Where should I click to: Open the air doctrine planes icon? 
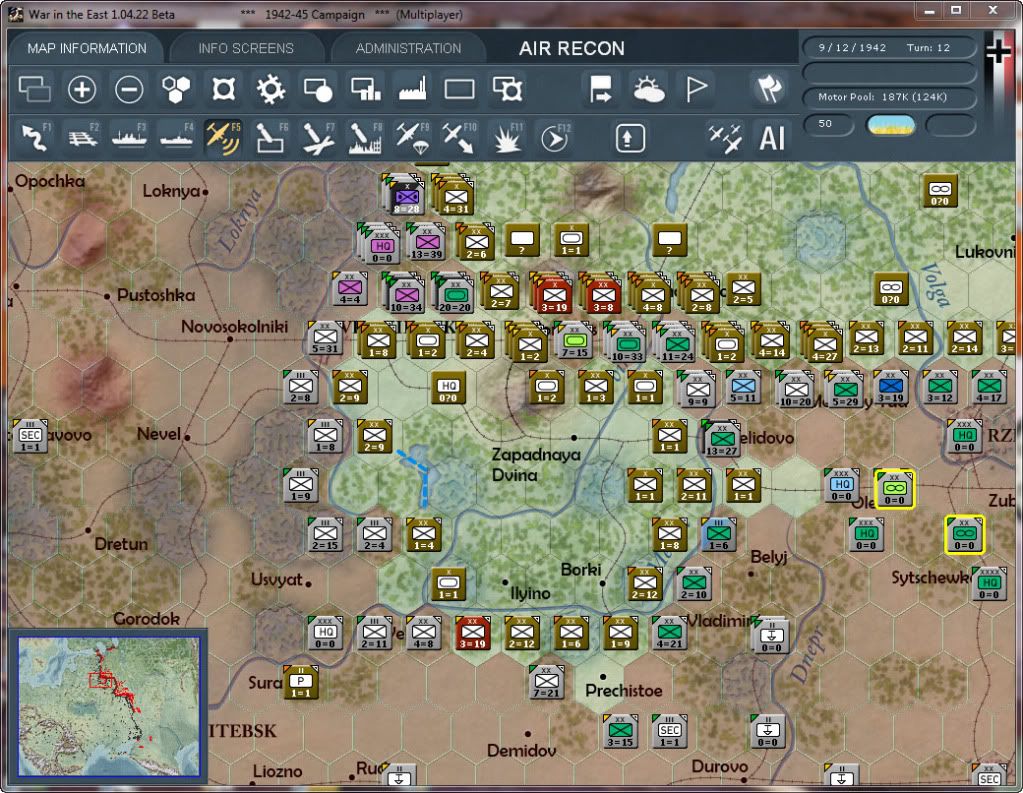pos(725,138)
